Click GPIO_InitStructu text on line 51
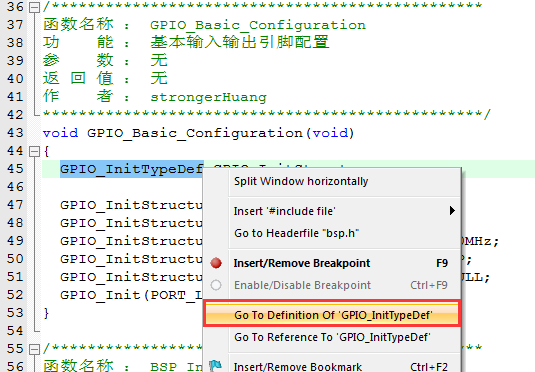 point(131,277)
